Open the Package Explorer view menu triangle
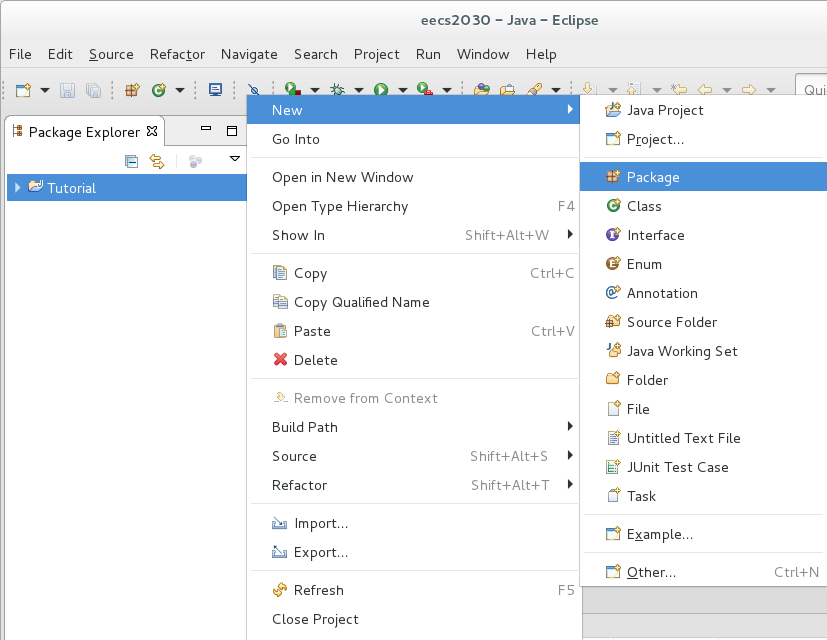827x640 pixels. click(x=235, y=159)
